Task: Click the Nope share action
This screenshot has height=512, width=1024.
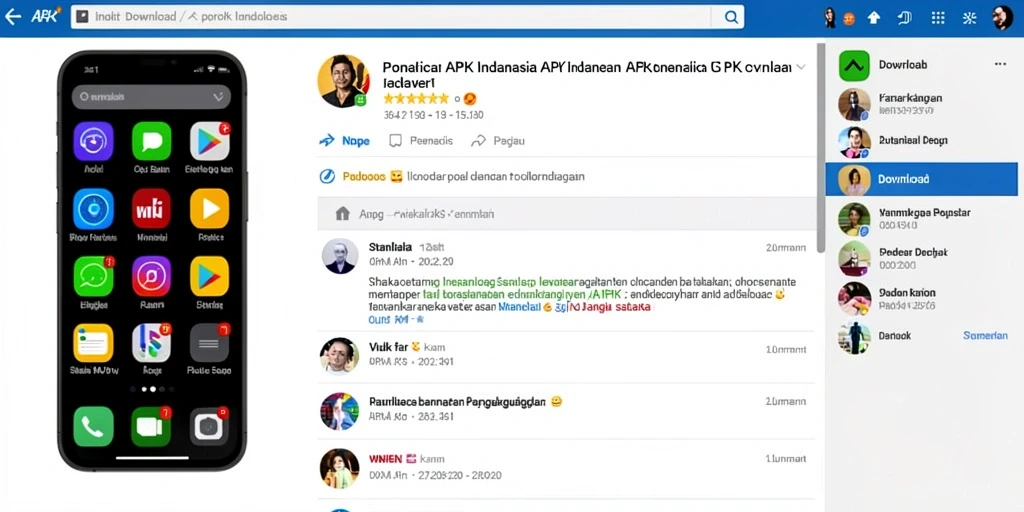Action: pyautogui.click(x=344, y=140)
